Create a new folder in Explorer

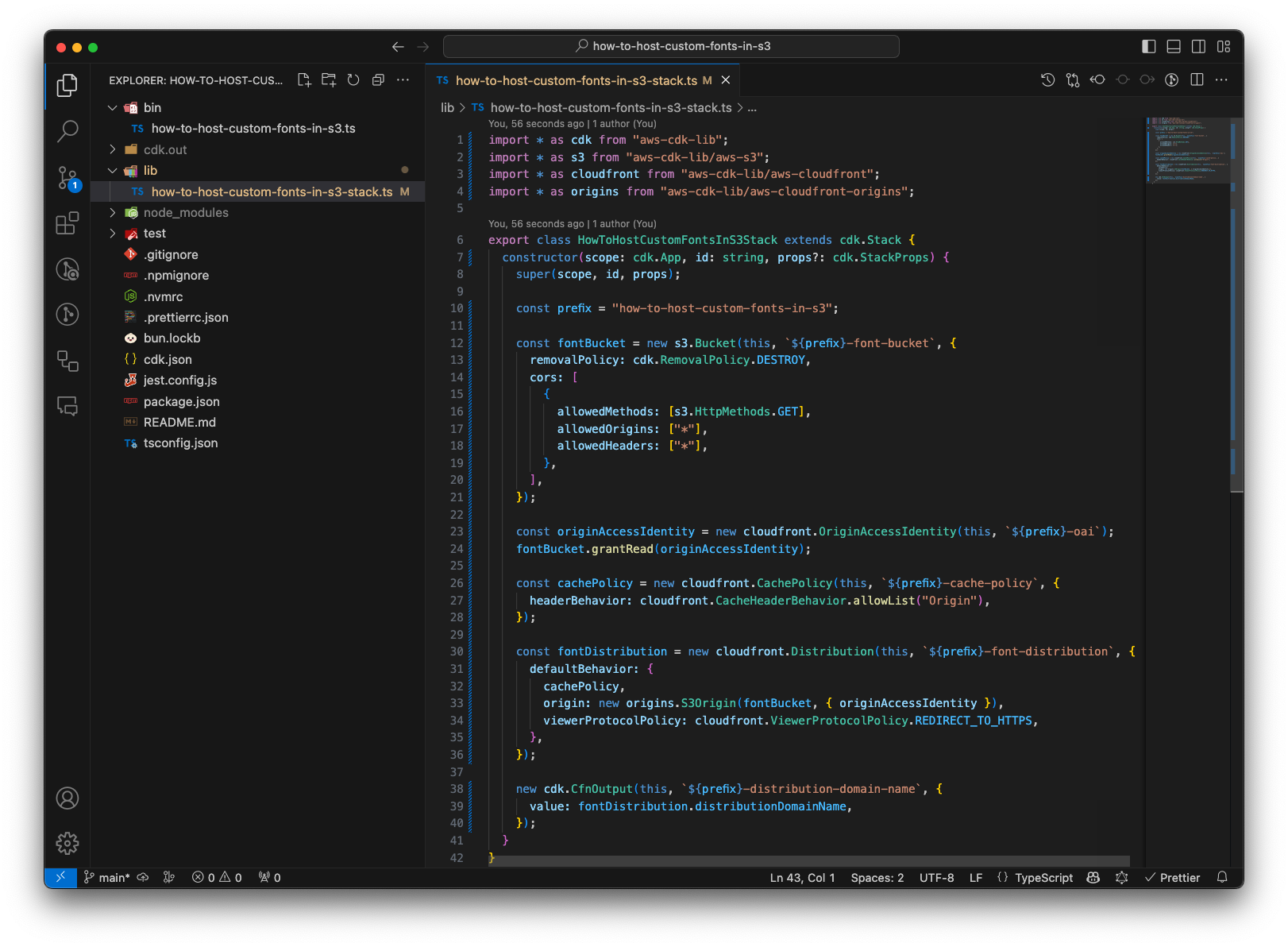point(329,80)
